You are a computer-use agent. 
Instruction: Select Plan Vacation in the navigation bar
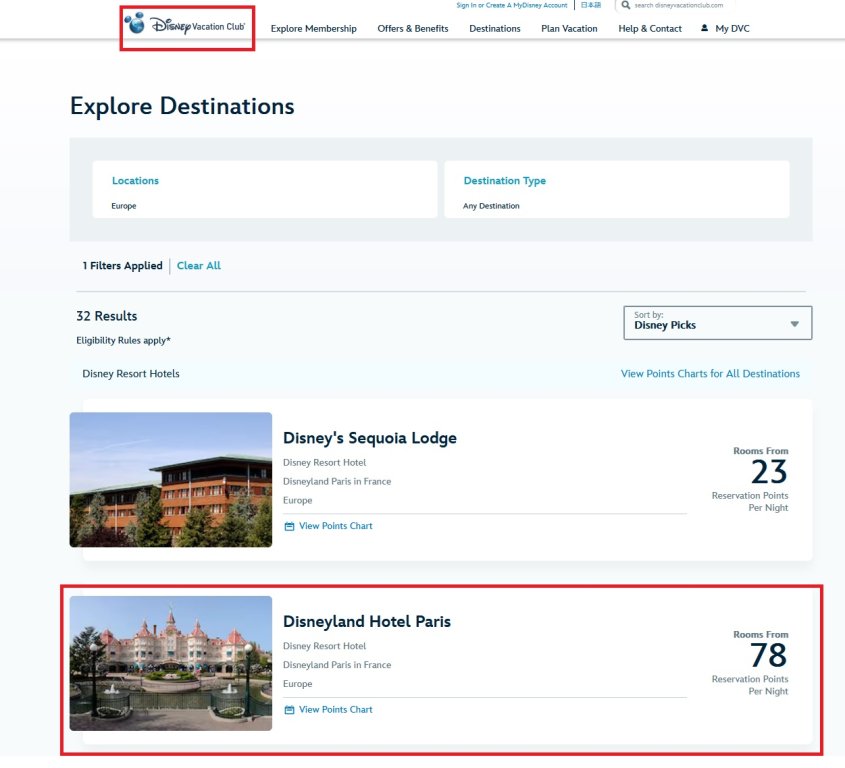569,29
